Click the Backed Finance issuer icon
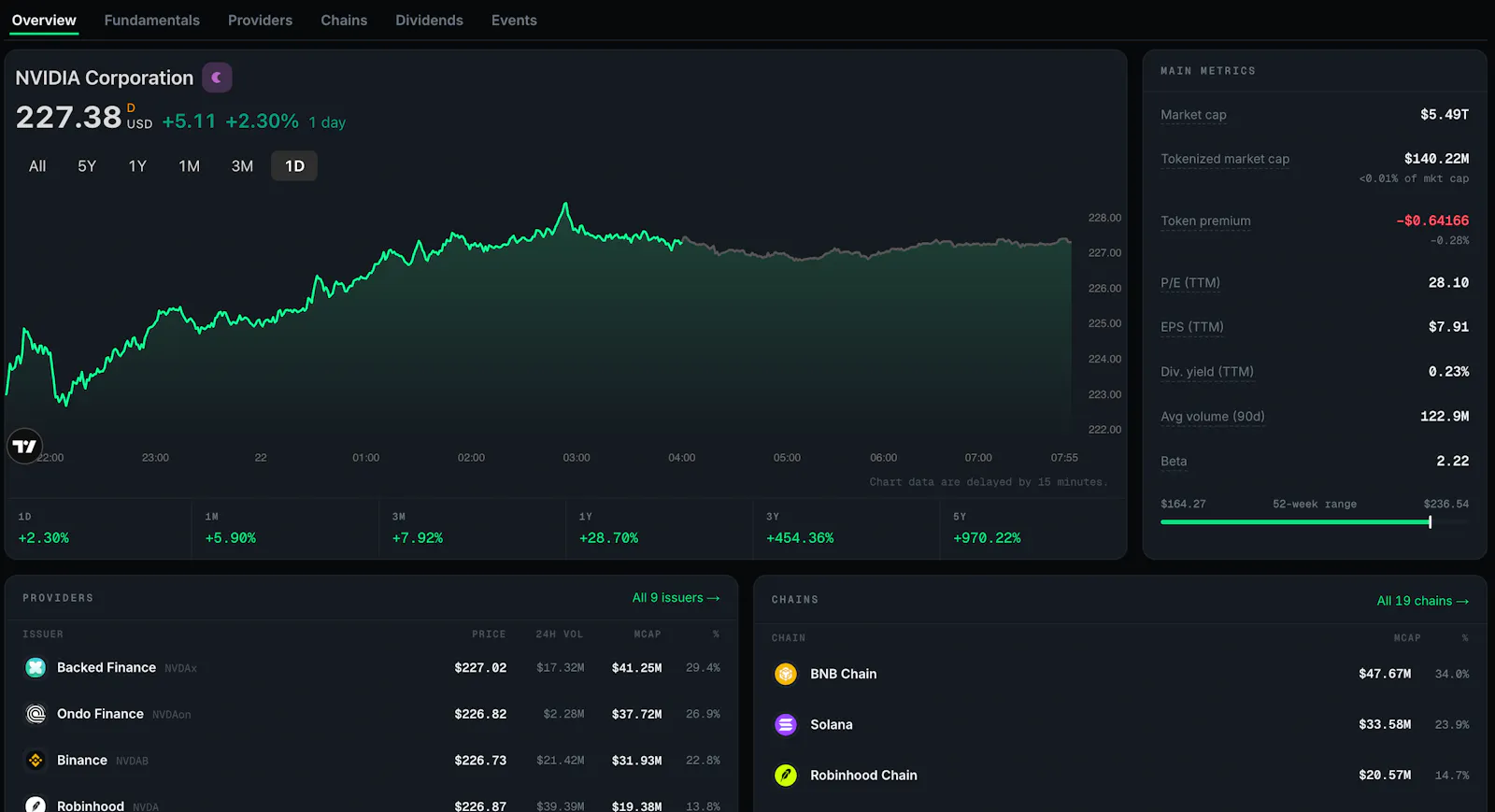The height and width of the screenshot is (812, 1495). coord(36,667)
